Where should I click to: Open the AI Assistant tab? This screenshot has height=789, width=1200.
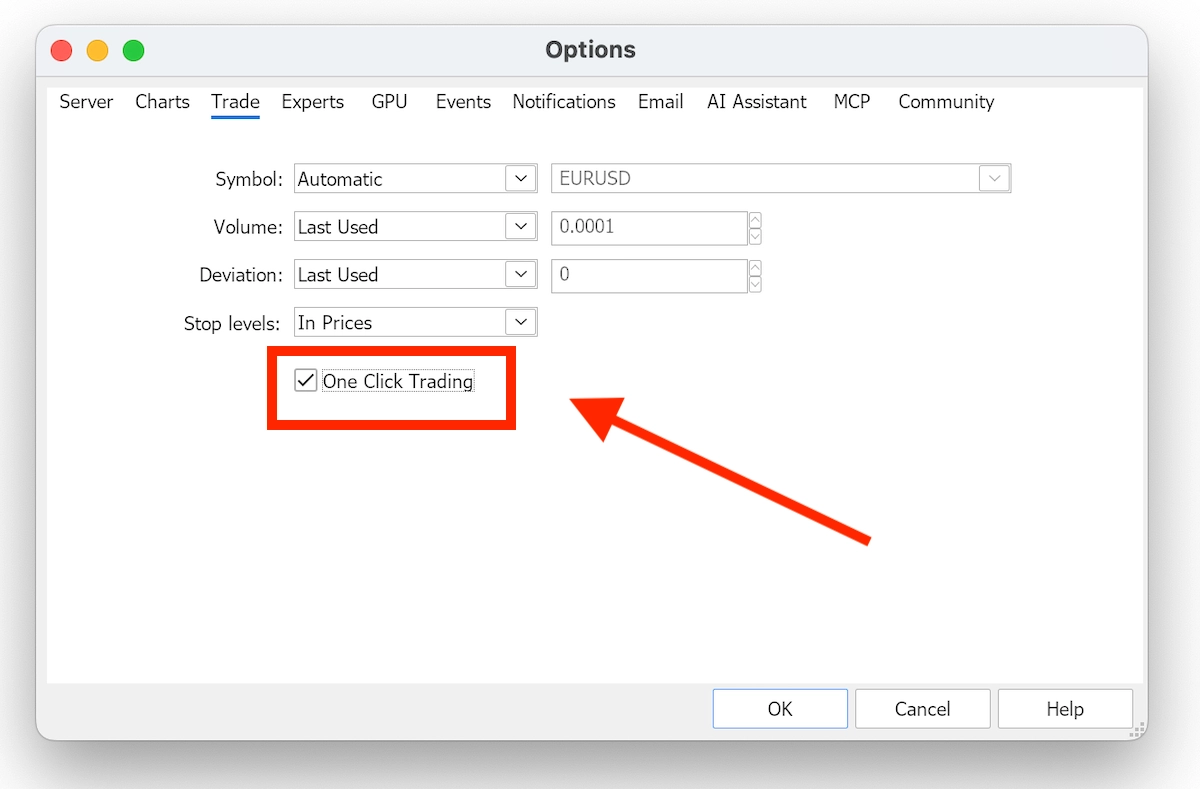[x=757, y=102]
